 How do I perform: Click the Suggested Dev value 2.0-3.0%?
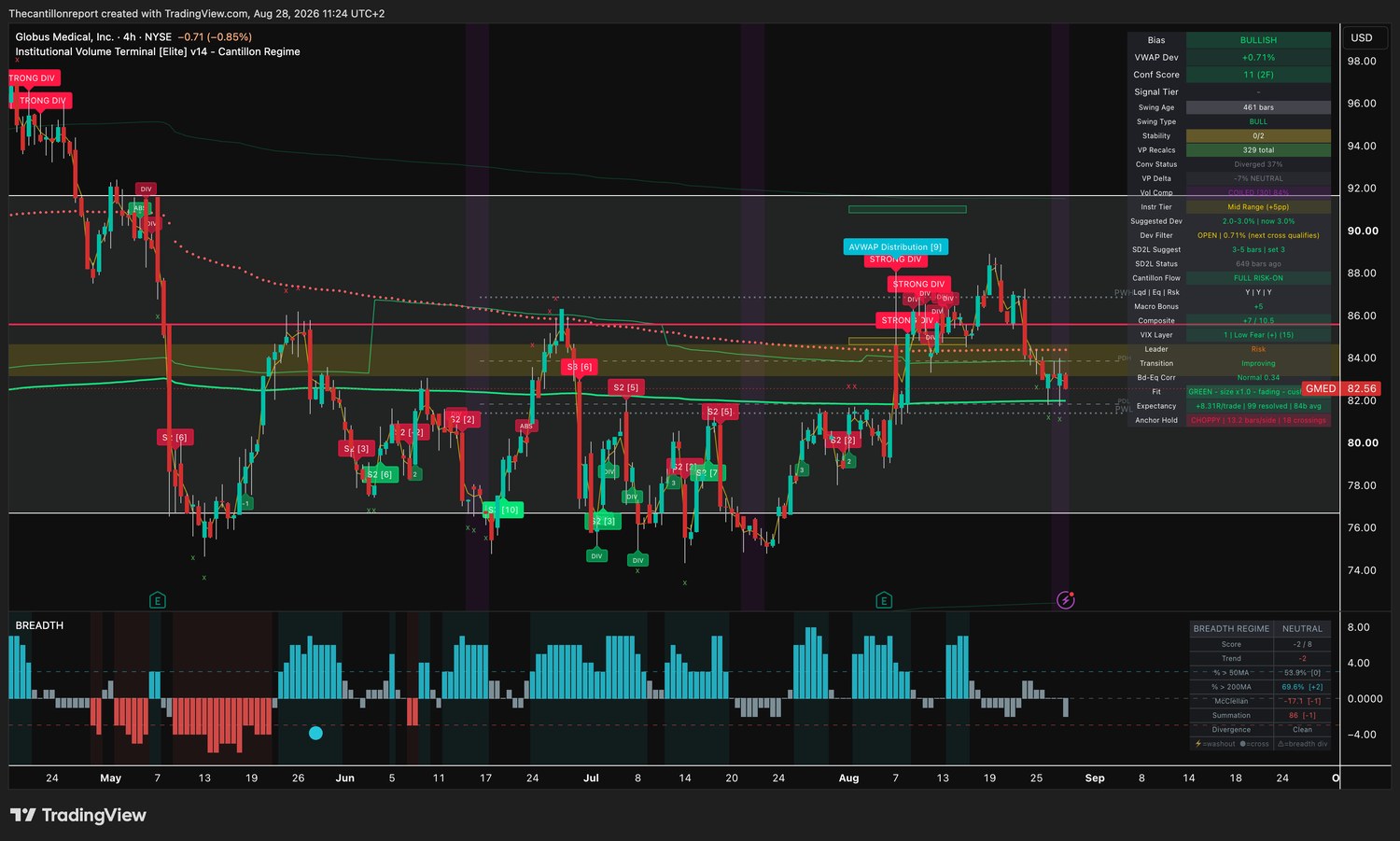[x=1258, y=221]
